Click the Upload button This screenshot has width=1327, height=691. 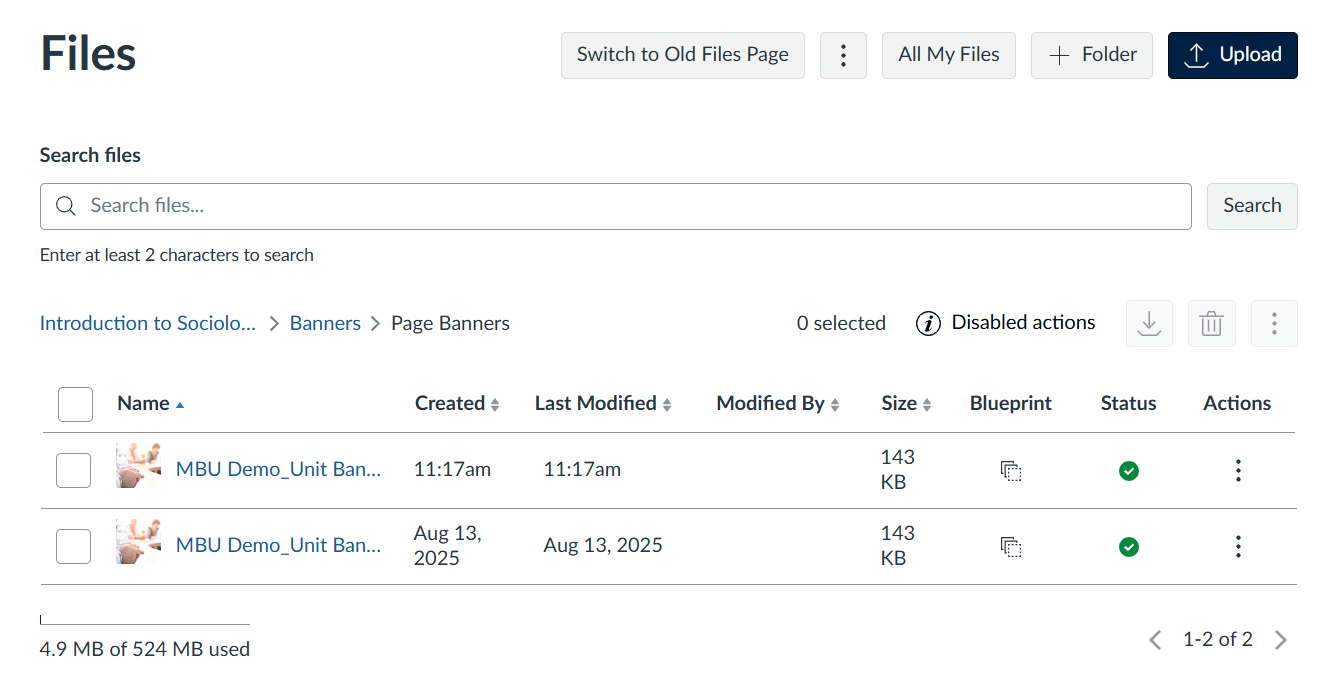(x=1232, y=55)
